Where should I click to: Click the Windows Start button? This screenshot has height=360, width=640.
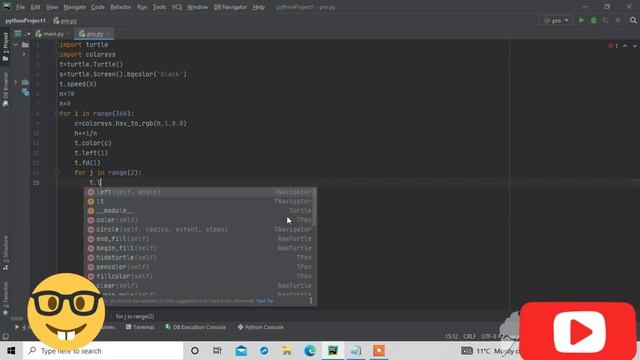11,351
